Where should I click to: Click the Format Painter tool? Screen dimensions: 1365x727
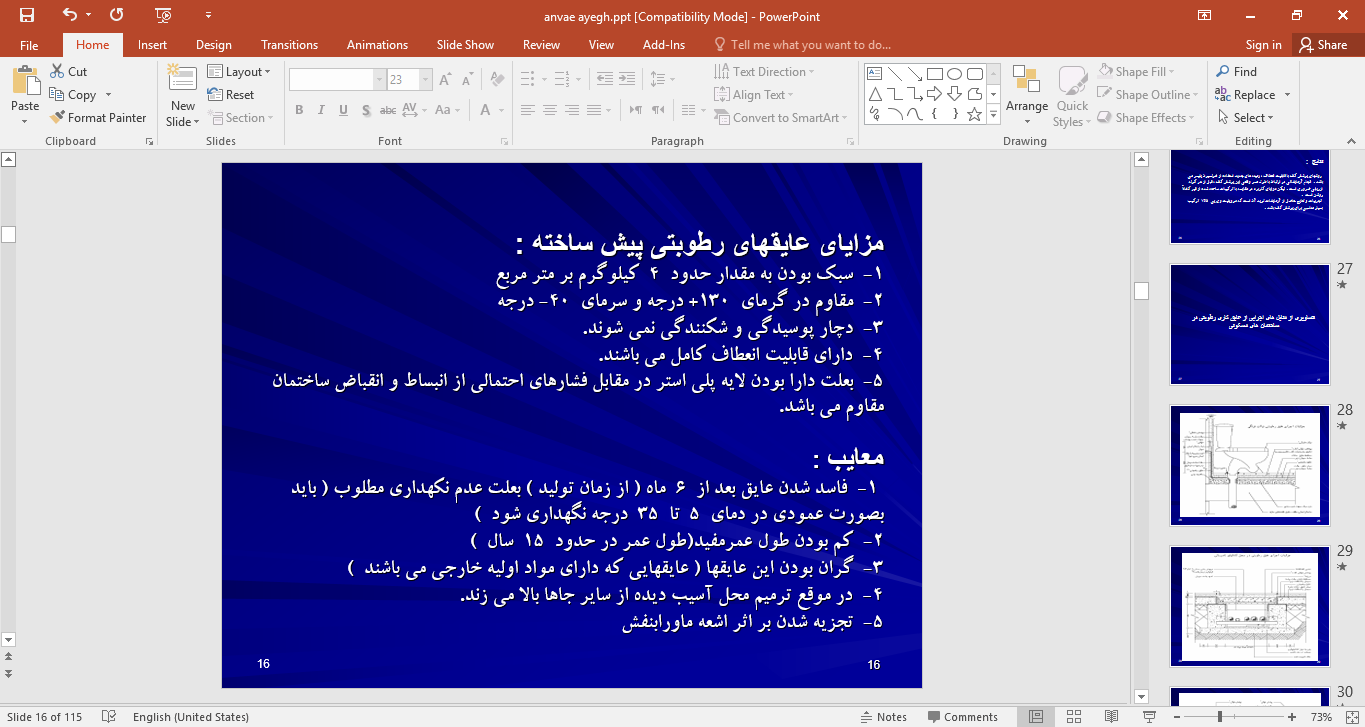[x=98, y=118]
